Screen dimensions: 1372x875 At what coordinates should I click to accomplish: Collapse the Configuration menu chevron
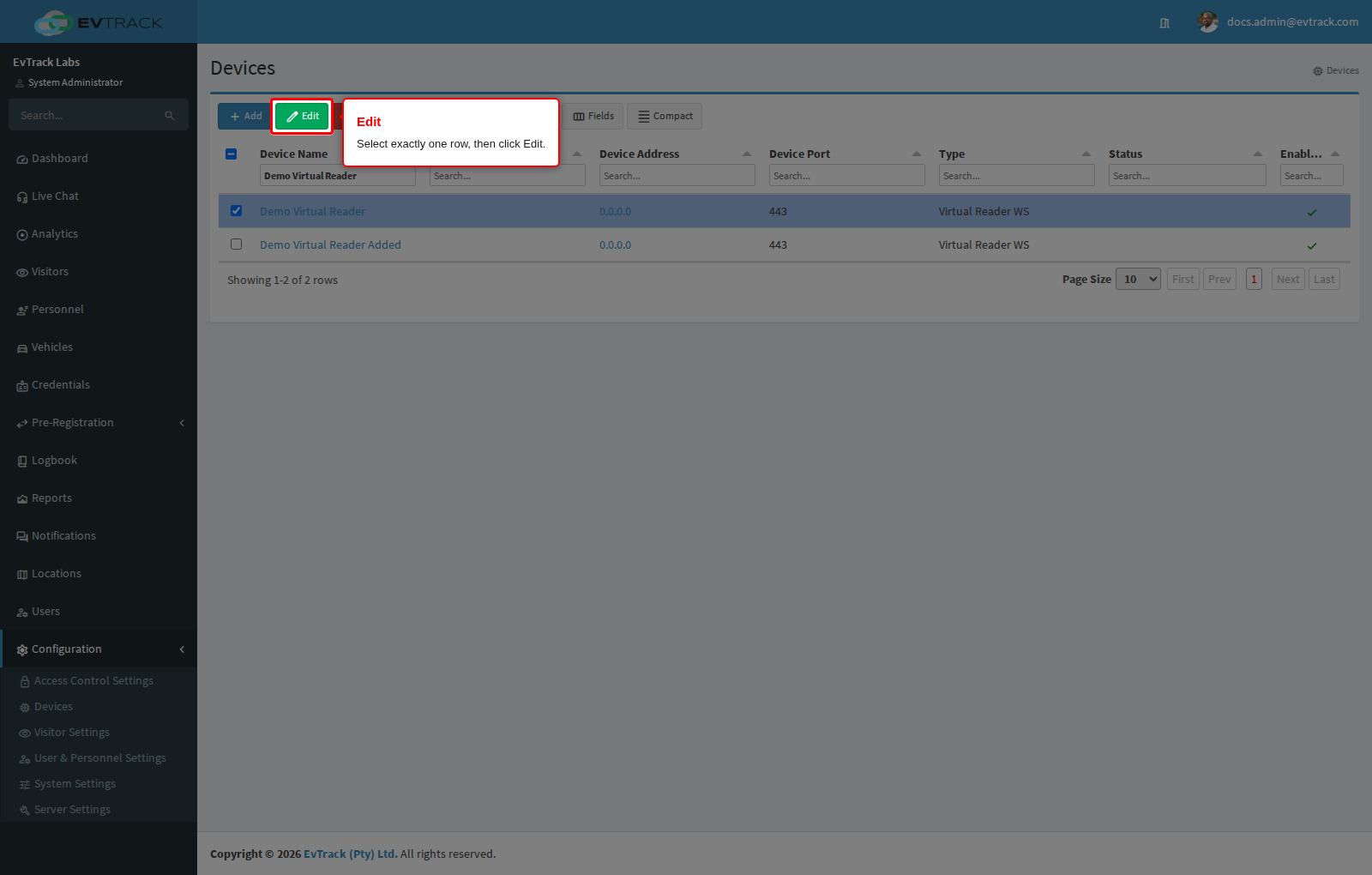(x=182, y=649)
